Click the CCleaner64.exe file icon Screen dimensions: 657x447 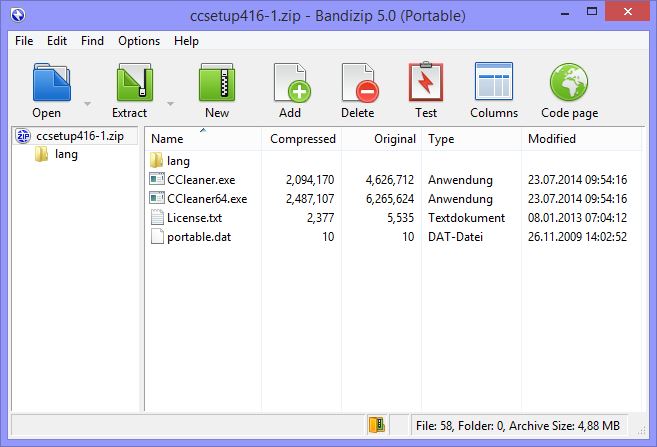click(157, 198)
